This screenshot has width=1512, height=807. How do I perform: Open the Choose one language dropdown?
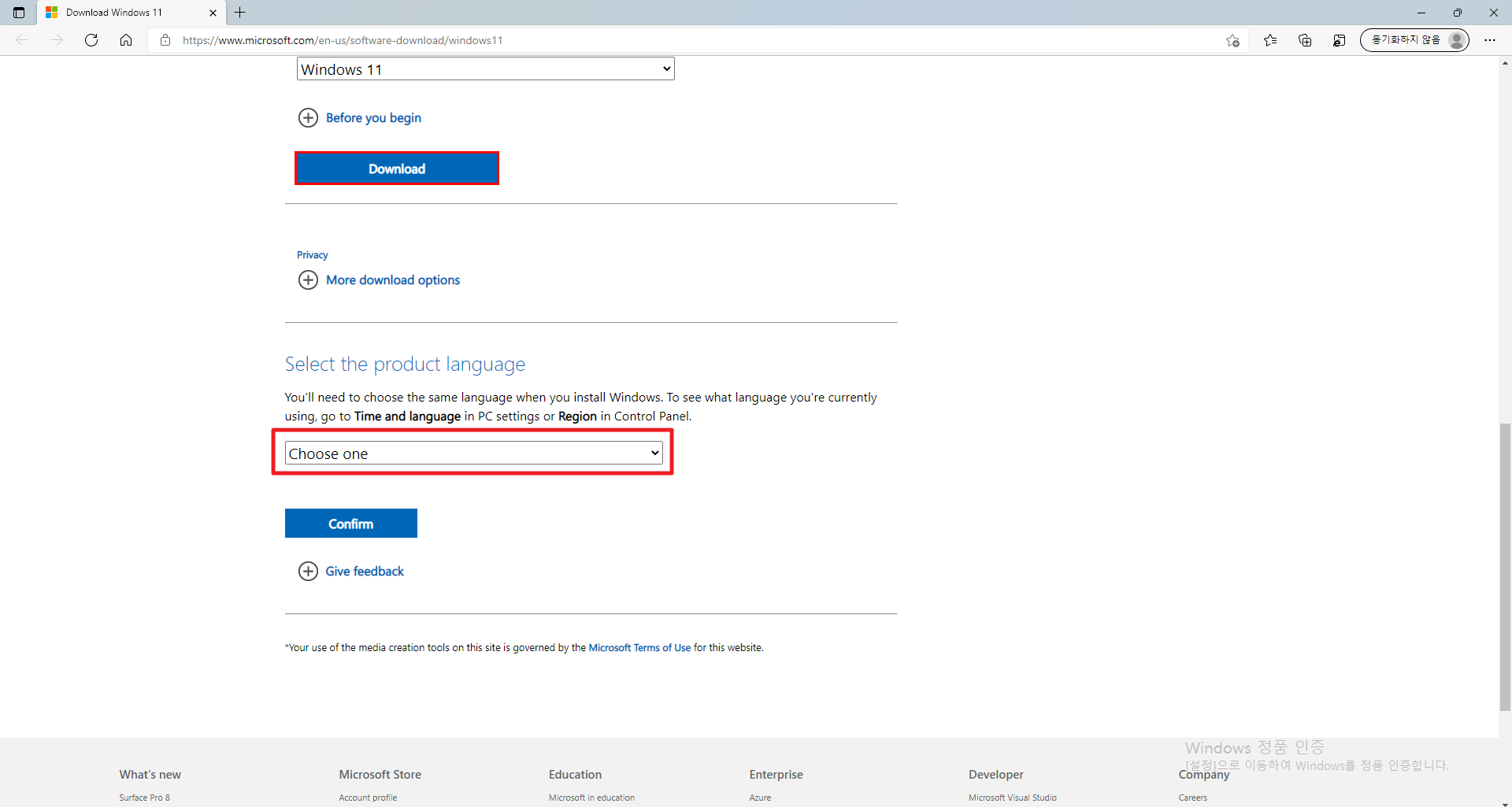click(x=473, y=453)
